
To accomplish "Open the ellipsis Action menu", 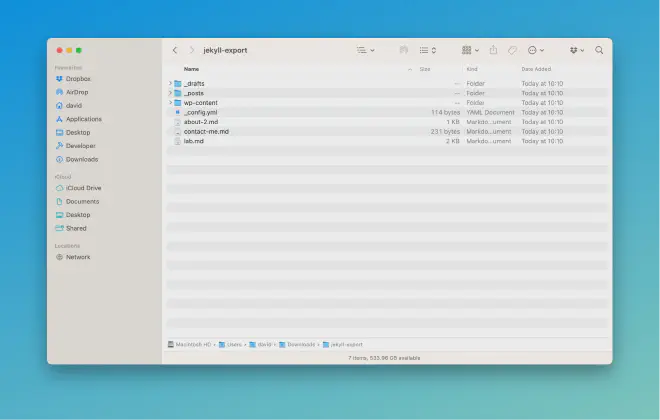I will [x=536, y=50].
